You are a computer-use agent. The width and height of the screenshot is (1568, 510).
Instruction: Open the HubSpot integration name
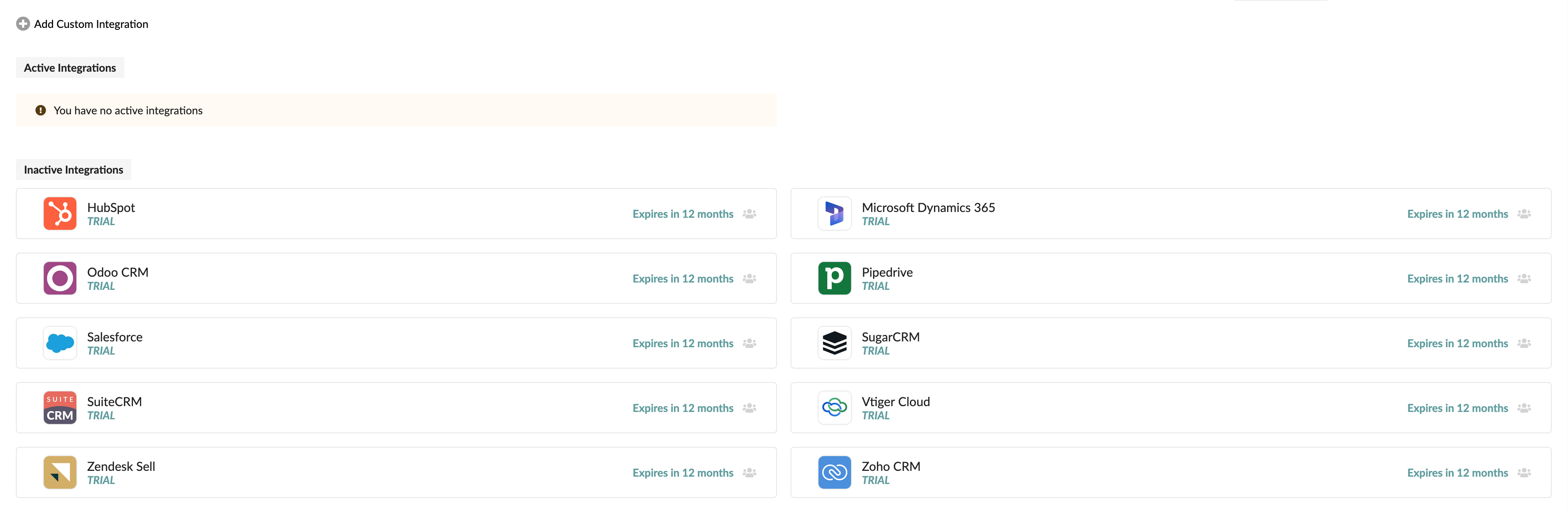click(111, 208)
